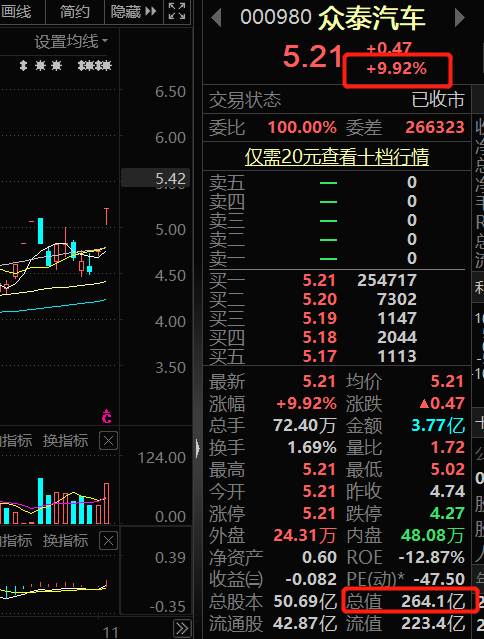Click the tall cyan candlestick on chart
Viewport: 484px width, 639px height.
click(40, 231)
